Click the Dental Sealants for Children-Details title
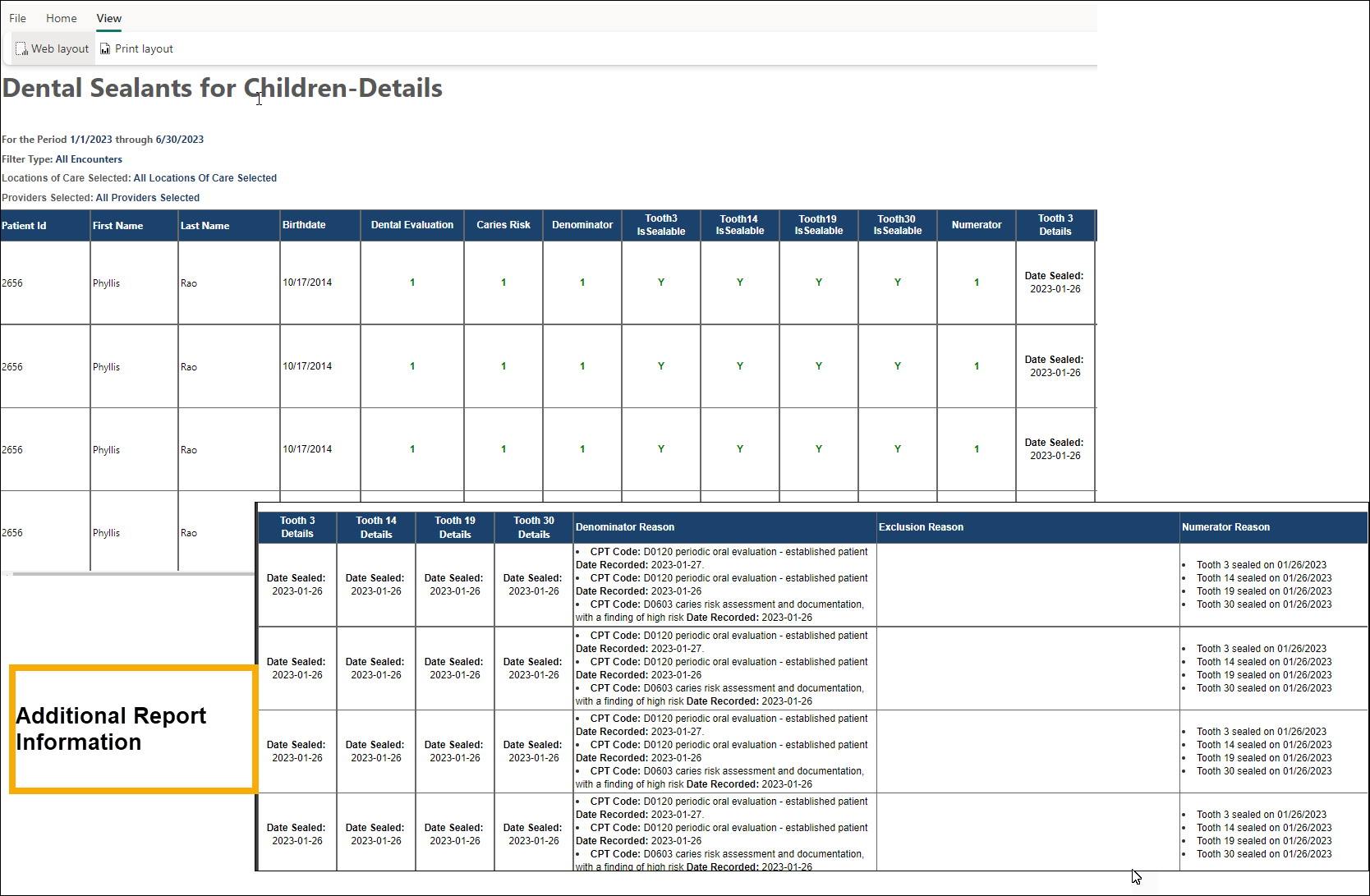The height and width of the screenshot is (896, 1370). [223, 88]
